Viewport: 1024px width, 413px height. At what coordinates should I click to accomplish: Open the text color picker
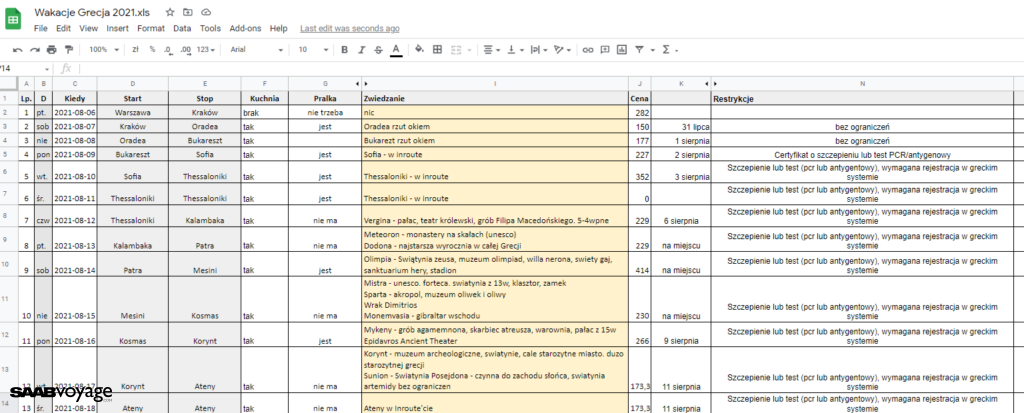point(396,49)
